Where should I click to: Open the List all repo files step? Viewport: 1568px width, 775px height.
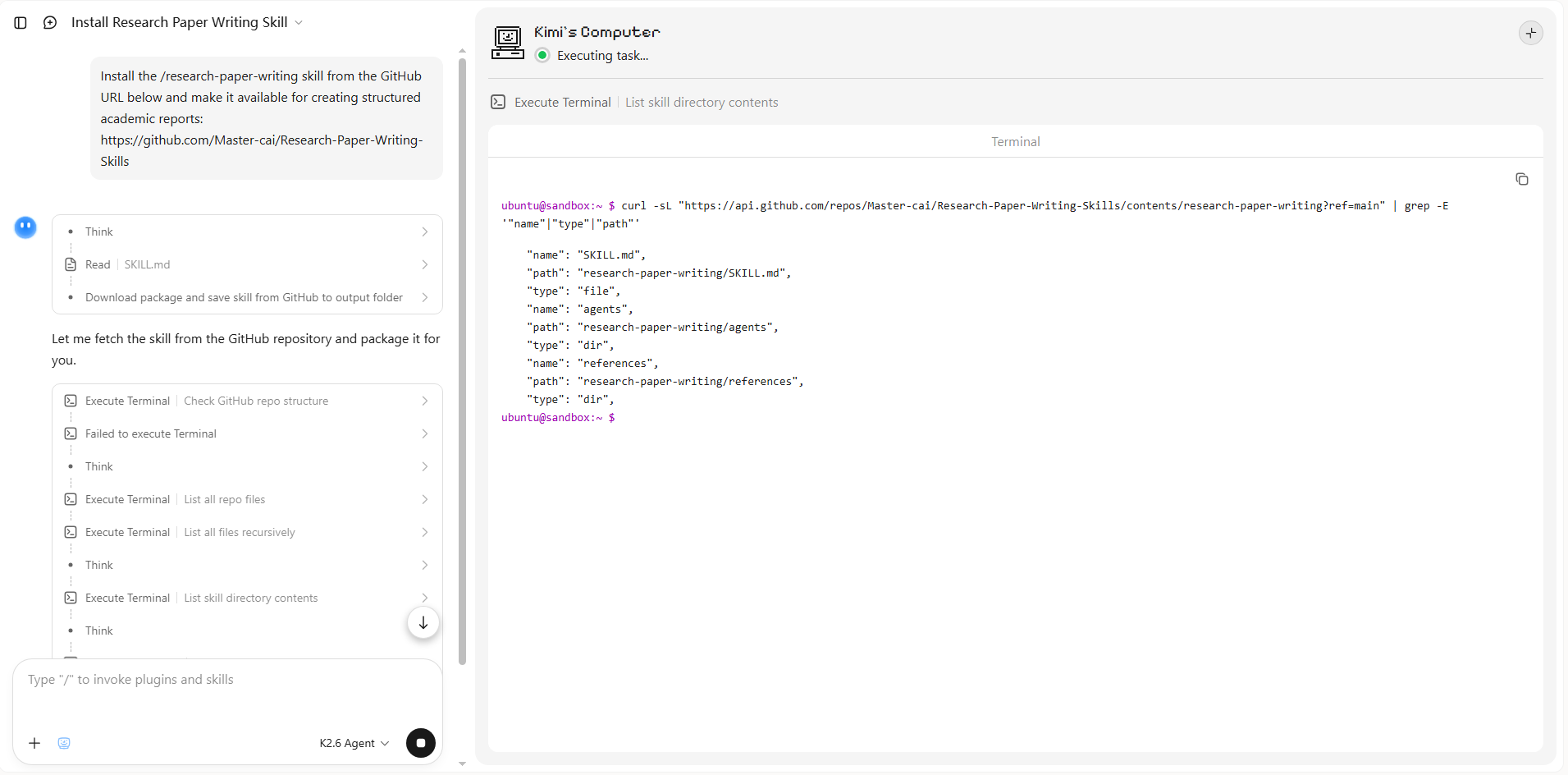(247, 499)
